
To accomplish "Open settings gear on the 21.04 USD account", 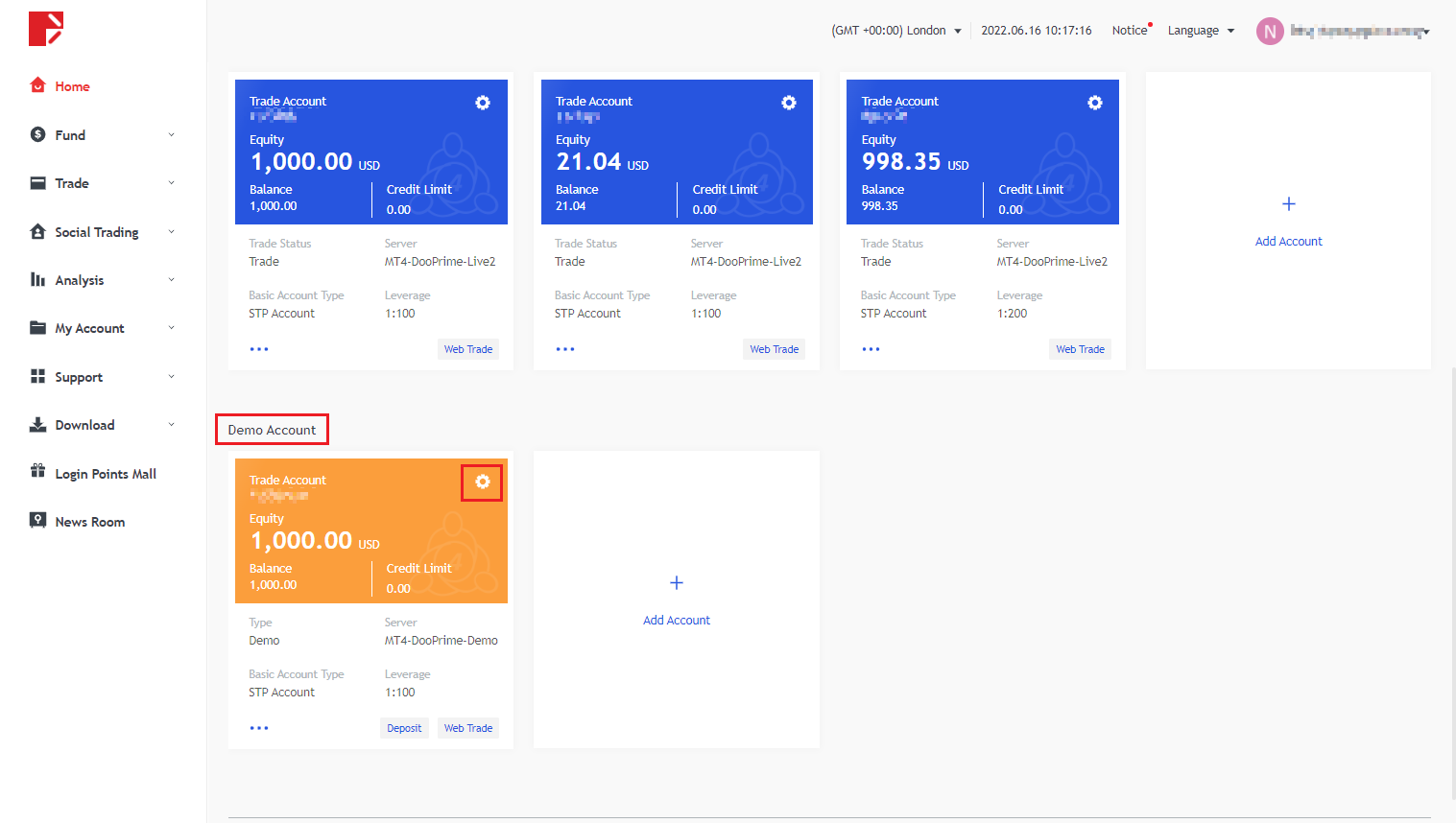I will point(788,103).
